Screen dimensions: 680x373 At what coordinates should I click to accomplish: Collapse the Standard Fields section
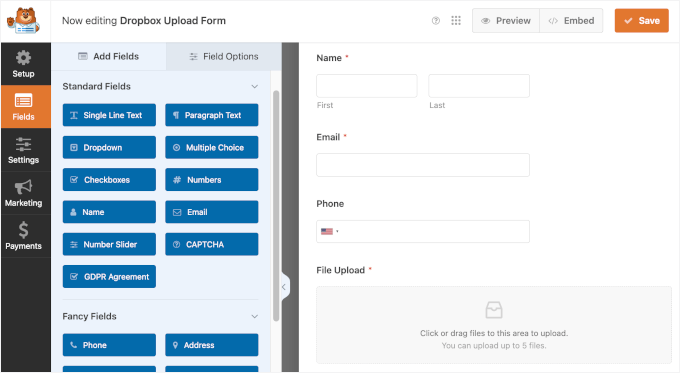[255, 86]
